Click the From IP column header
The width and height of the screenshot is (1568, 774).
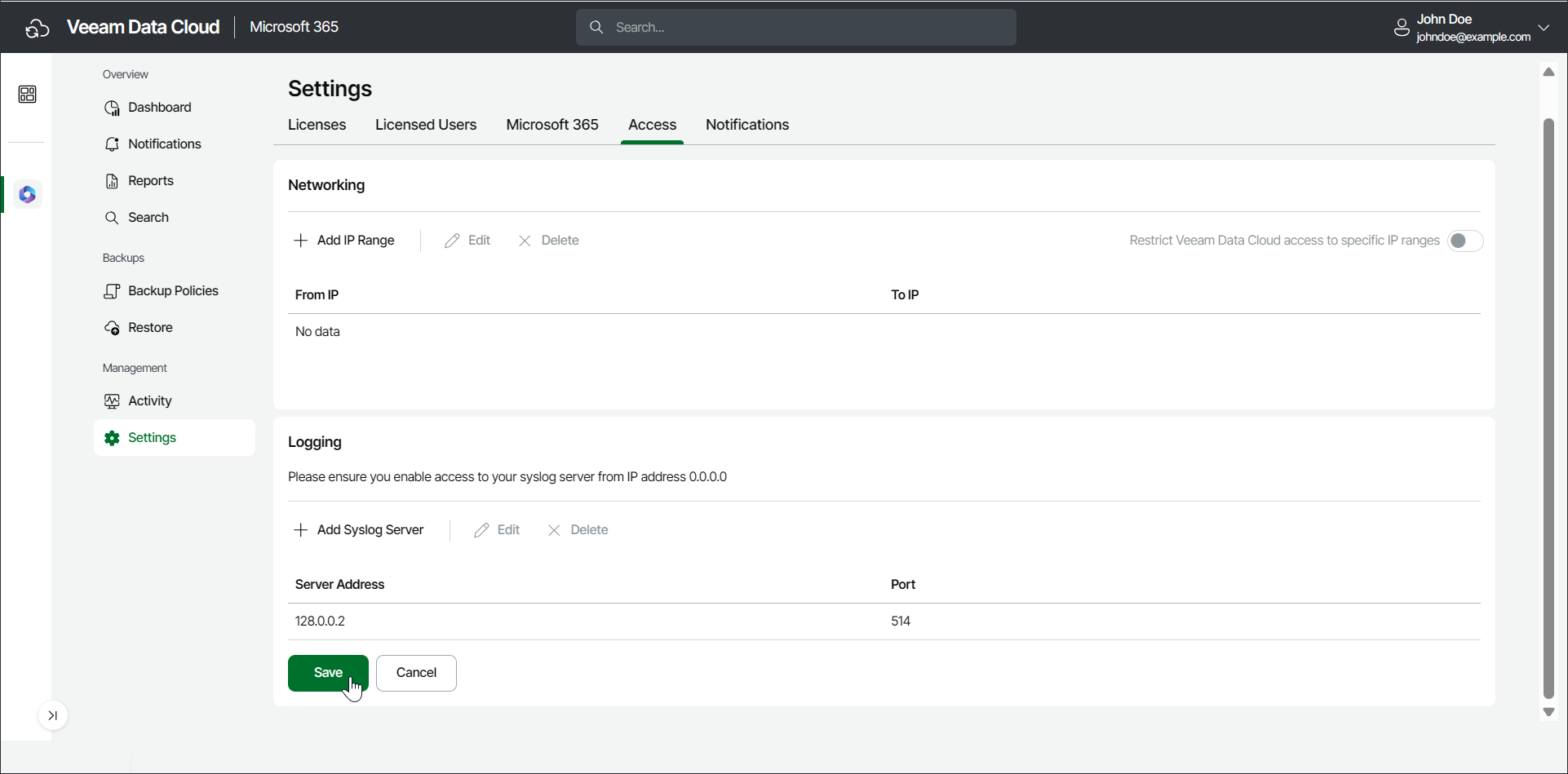coord(317,295)
